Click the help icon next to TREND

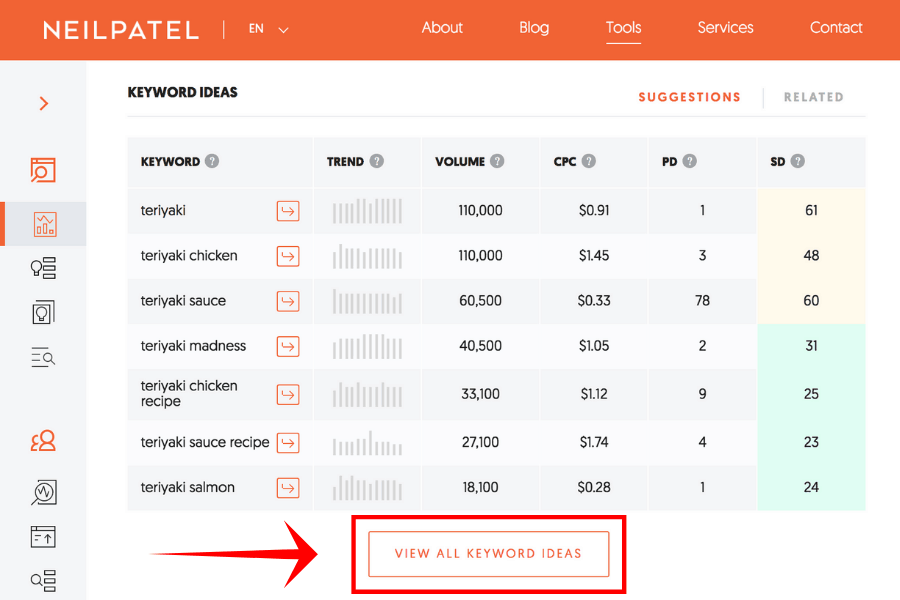click(376, 161)
